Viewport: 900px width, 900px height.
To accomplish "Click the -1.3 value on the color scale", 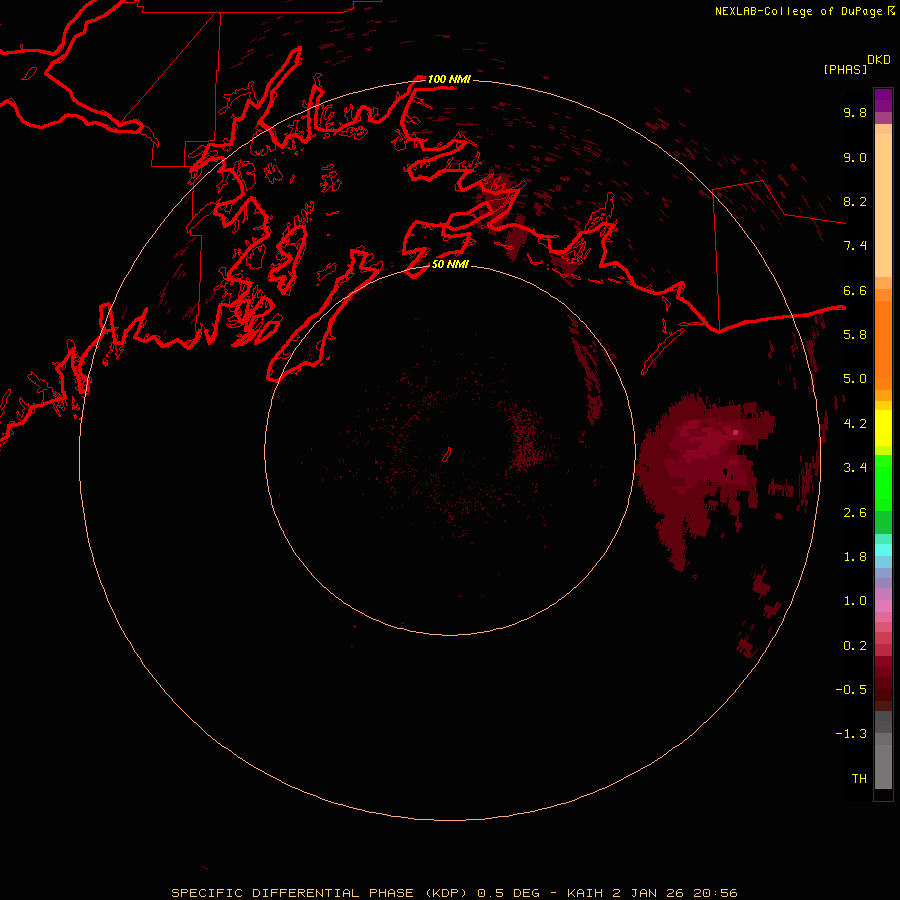I will point(851,734).
